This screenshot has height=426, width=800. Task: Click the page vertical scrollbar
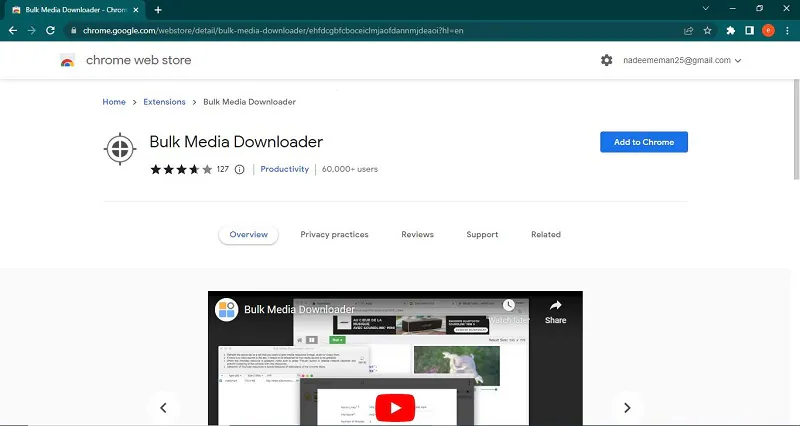796,129
